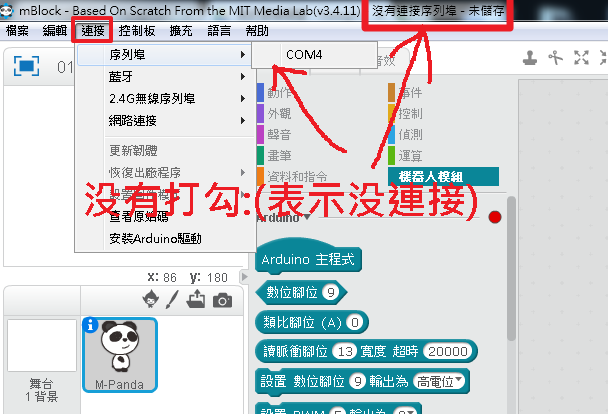Select the stamp duplicate tool

coord(530,58)
